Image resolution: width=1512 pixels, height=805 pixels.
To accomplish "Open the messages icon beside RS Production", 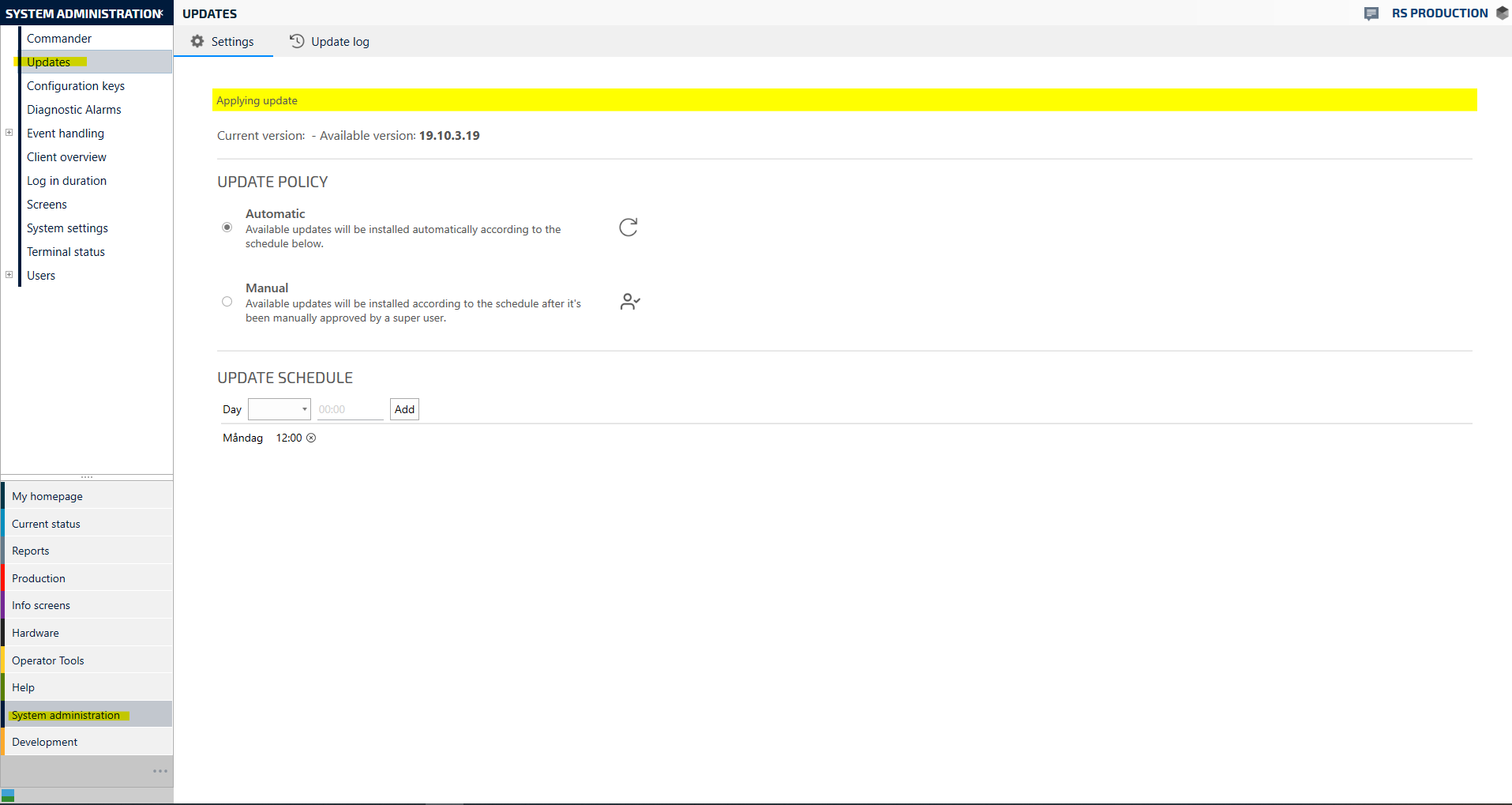I will 1371,13.
